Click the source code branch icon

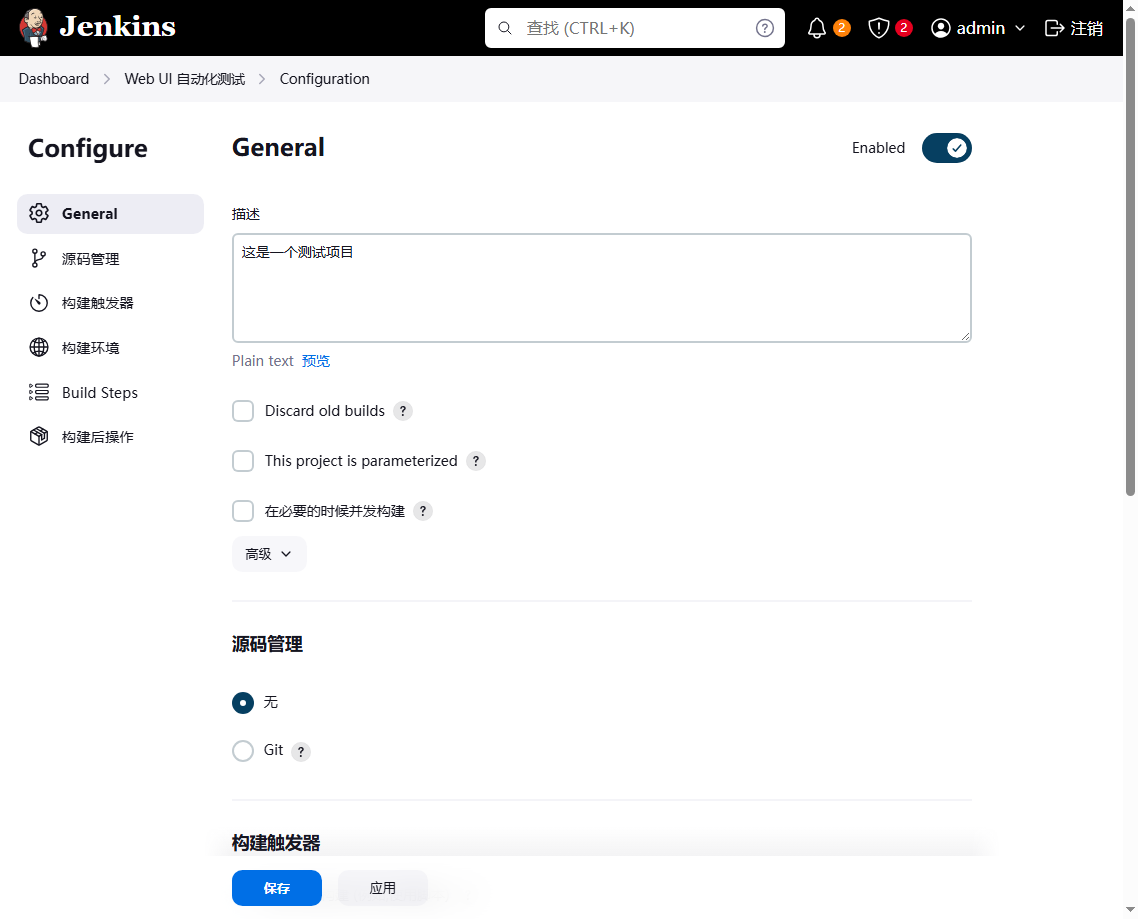click(39, 258)
